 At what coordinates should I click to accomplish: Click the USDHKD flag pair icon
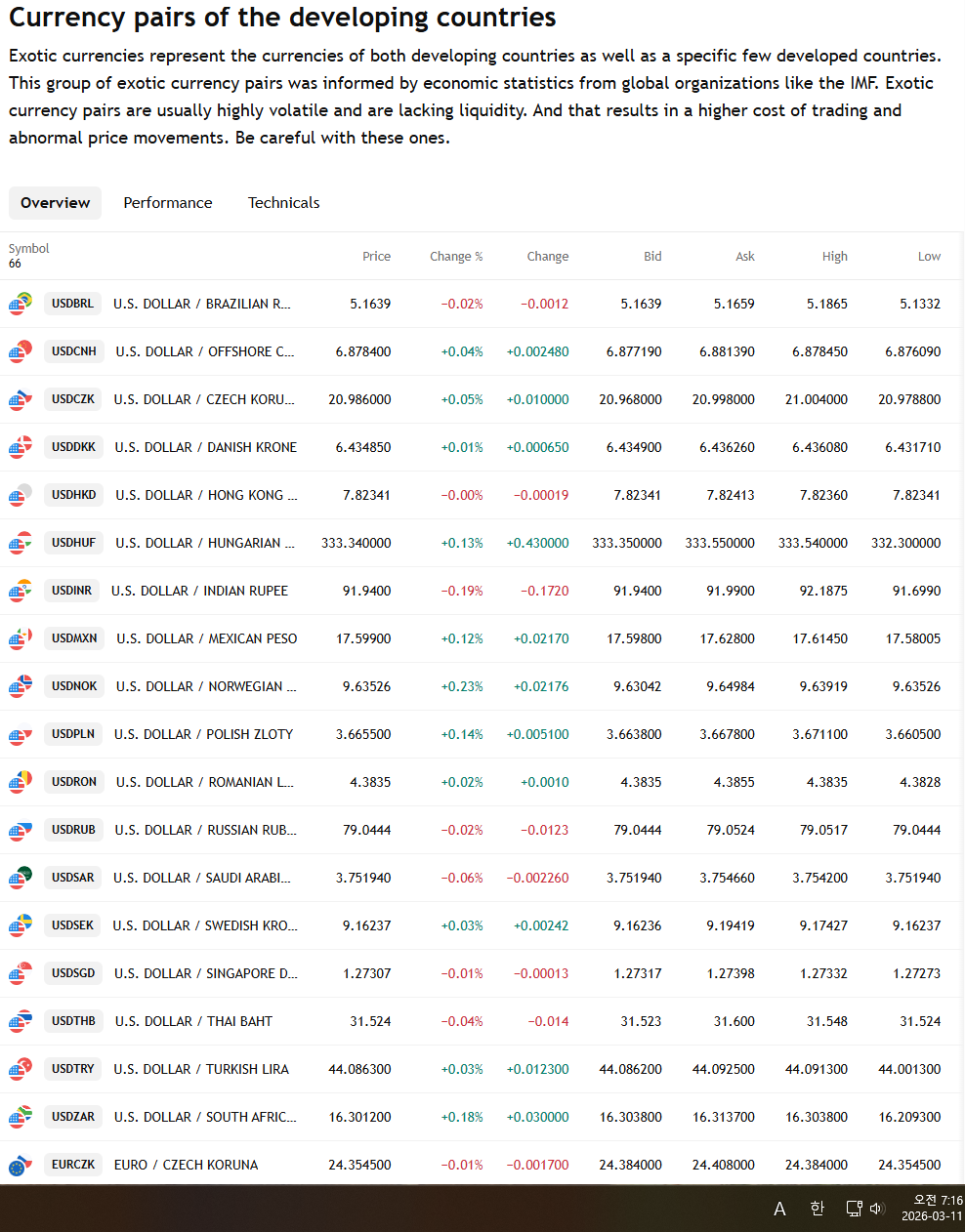21,495
